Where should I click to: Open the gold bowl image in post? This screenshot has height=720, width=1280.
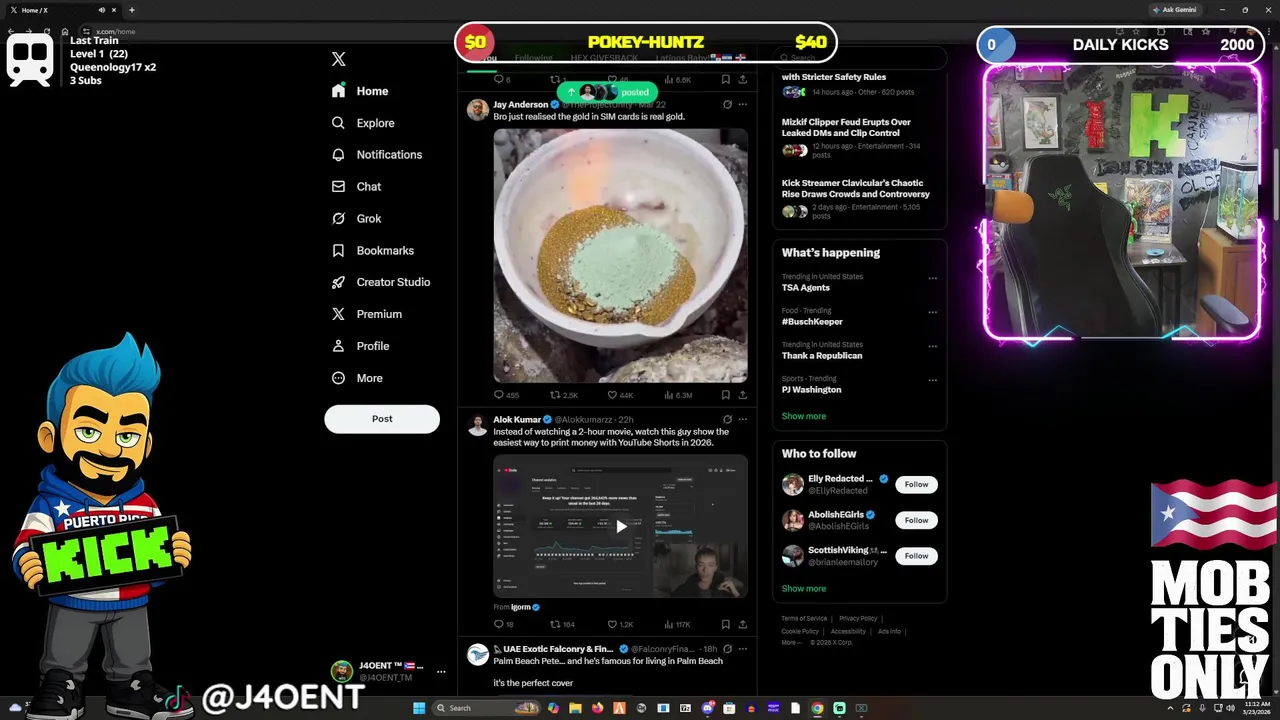click(x=620, y=255)
